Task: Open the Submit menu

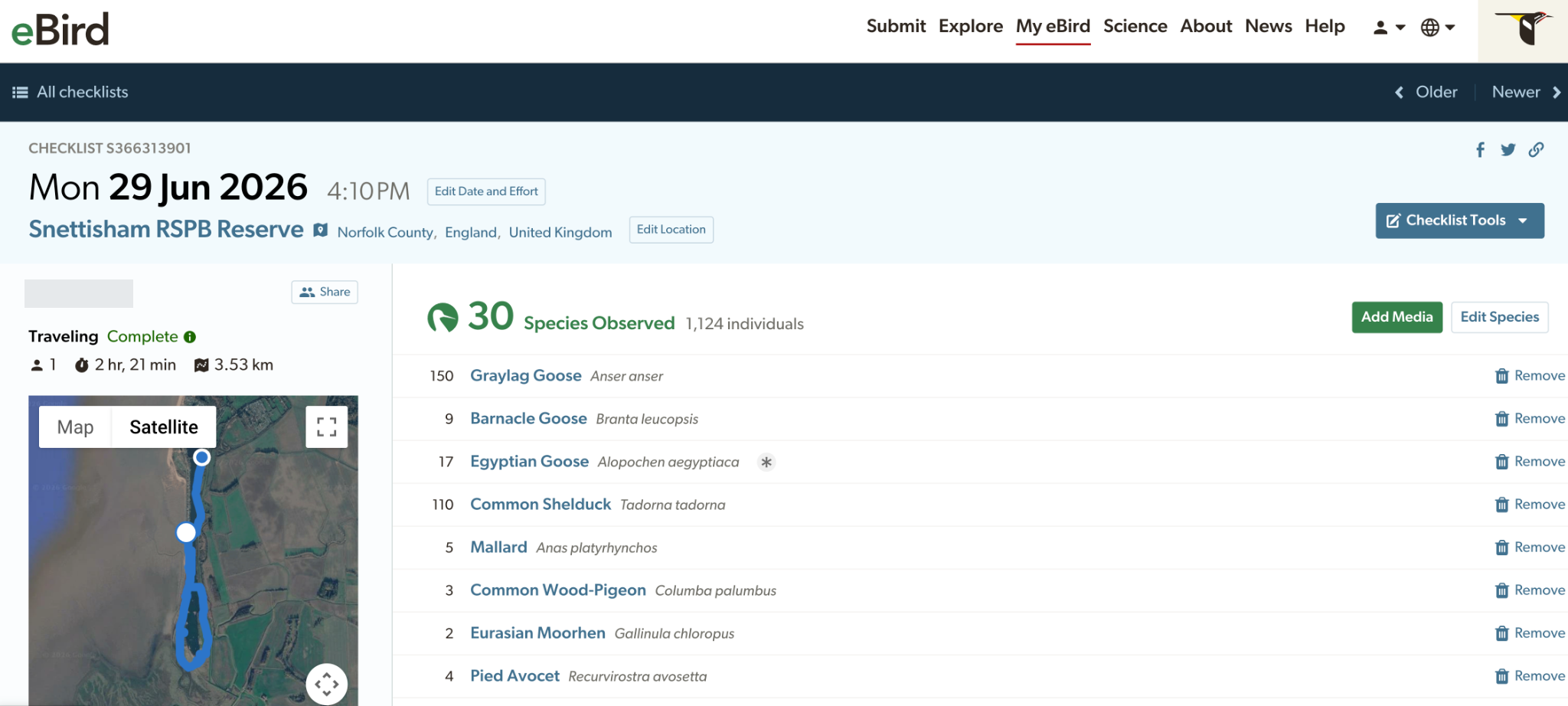Action: (x=896, y=26)
